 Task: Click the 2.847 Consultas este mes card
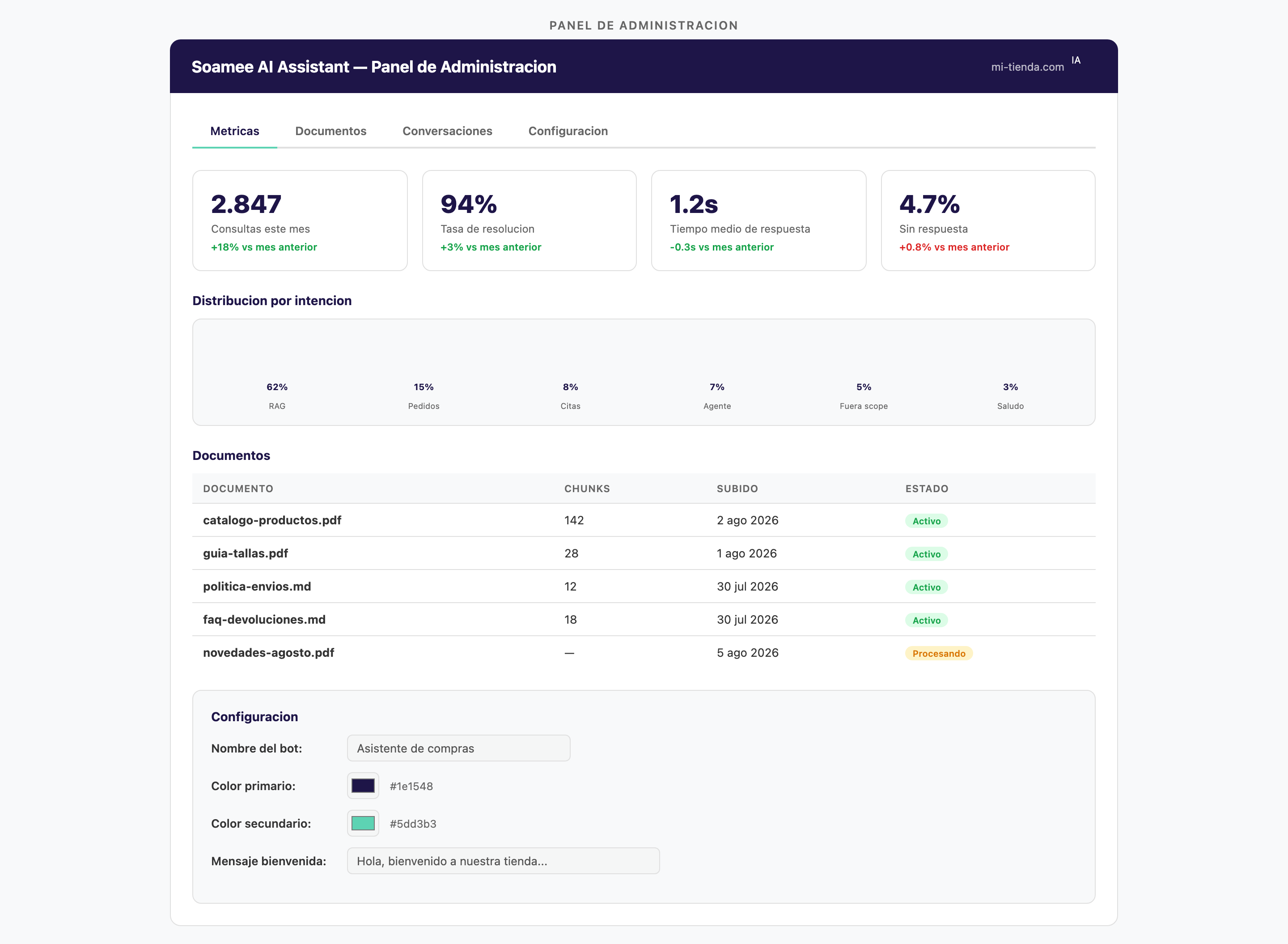click(300, 221)
